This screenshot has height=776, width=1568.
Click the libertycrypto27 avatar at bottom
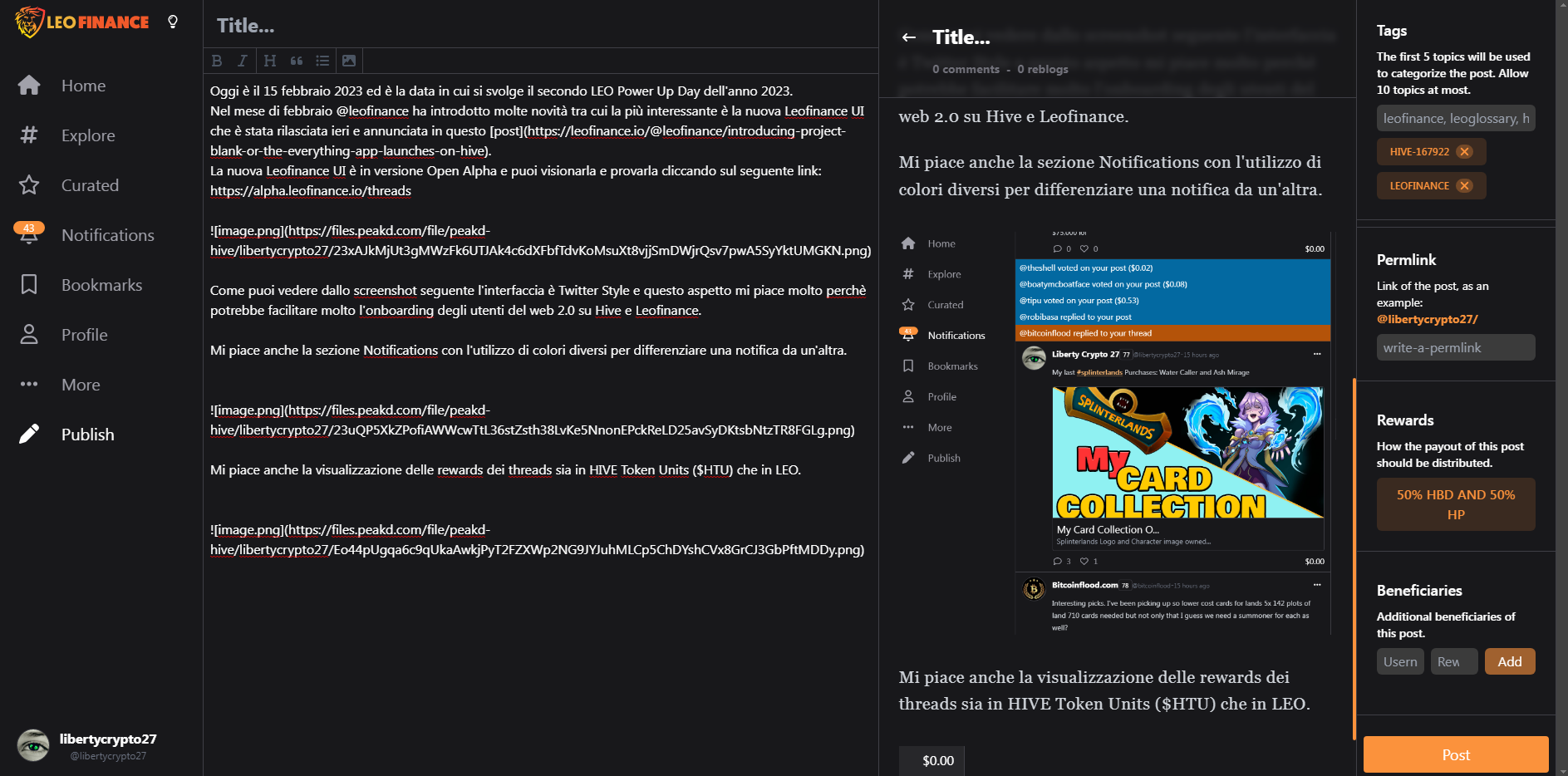pyautogui.click(x=33, y=745)
